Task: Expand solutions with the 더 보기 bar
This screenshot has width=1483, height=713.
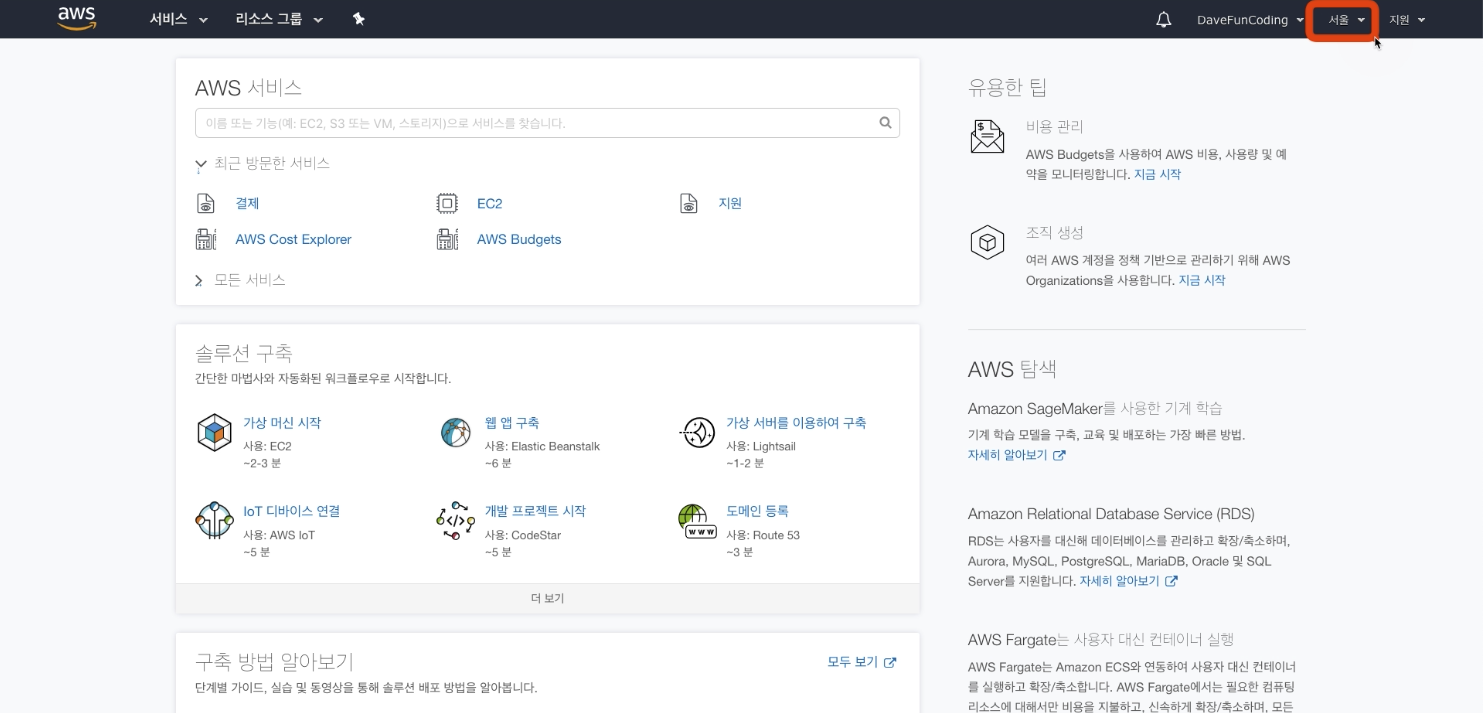Action: (x=547, y=598)
